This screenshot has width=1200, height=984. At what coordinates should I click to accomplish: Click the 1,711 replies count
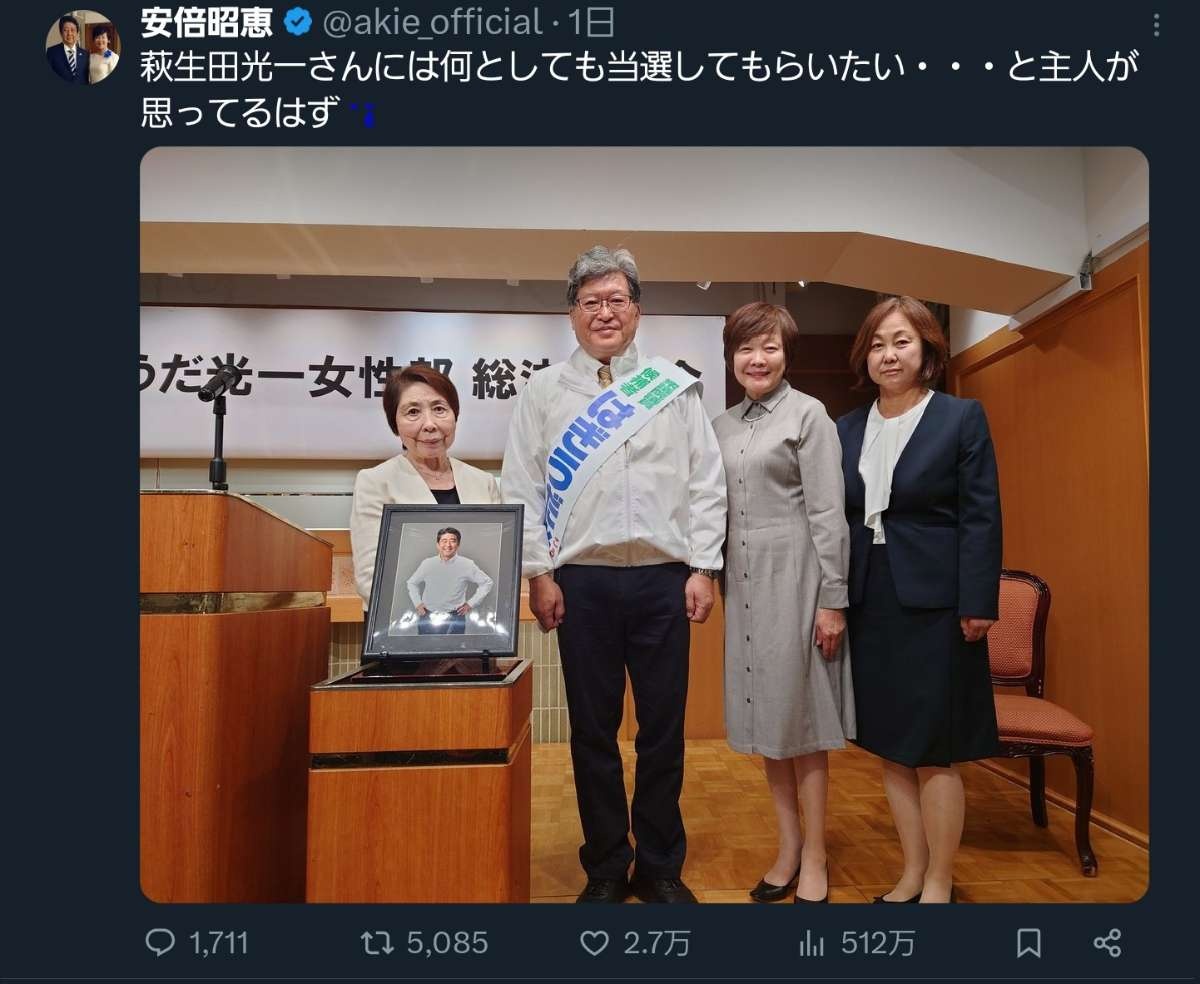(x=216, y=942)
